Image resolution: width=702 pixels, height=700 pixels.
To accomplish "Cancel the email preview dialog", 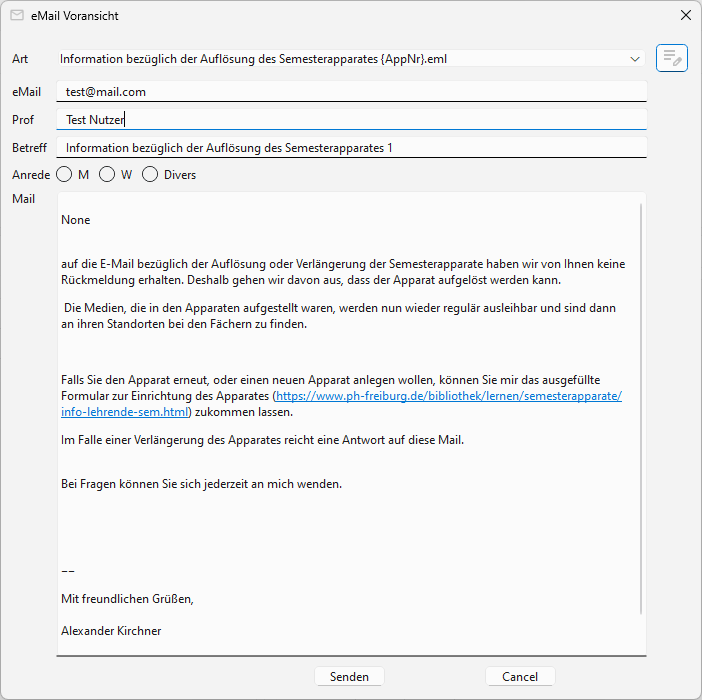I will [x=520, y=677].
